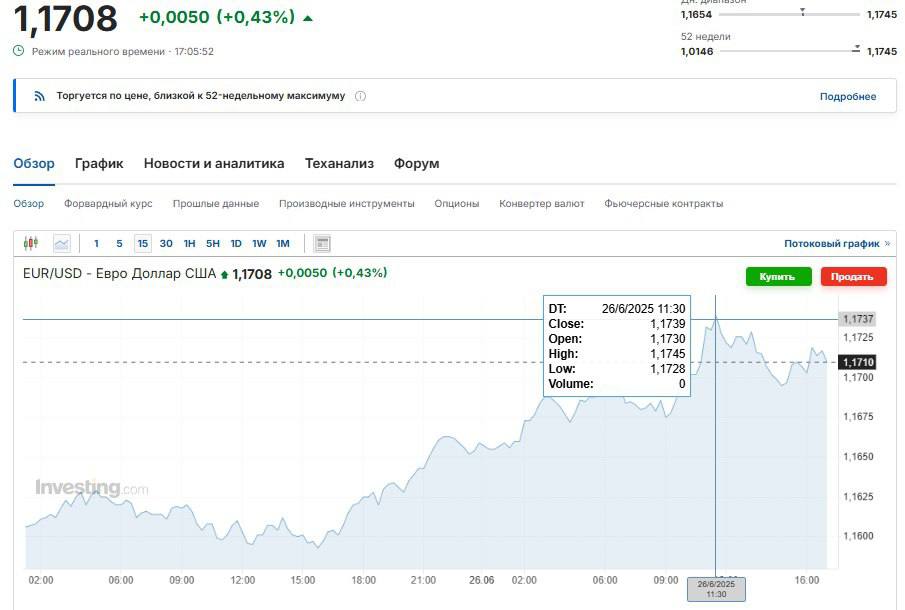Expand details with Подробнее link
This screenshot has height=610, width=905.
coord(847,96)
